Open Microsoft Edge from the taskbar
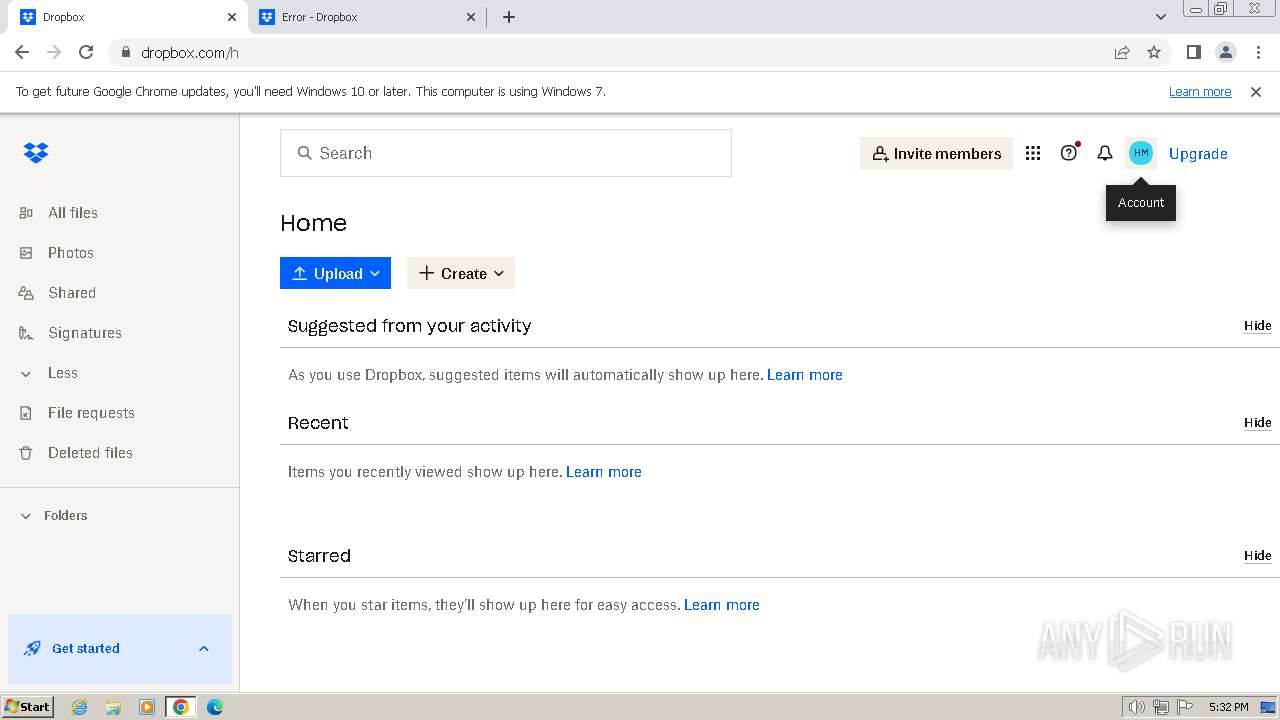The height and width of the screenshot is (720, 1280). click(x=215, y=707)
